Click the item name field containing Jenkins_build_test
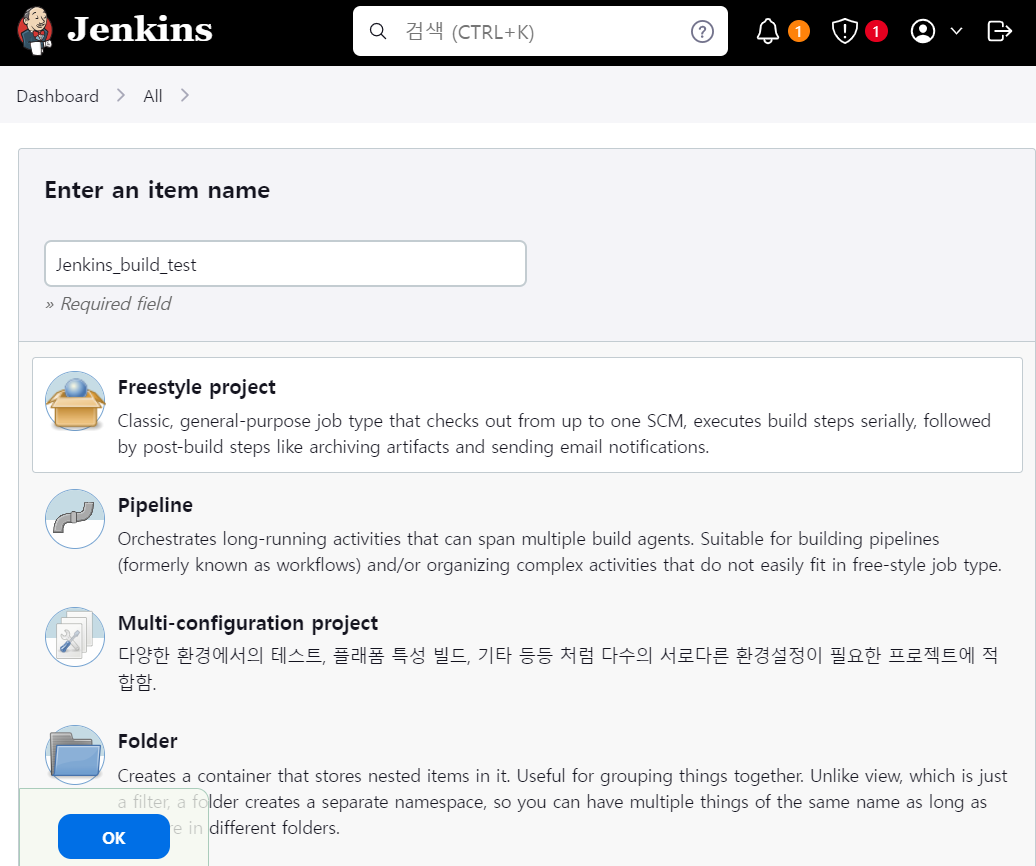The height and width of the screenshot is (866, 1036). click(x=285, y=264)
